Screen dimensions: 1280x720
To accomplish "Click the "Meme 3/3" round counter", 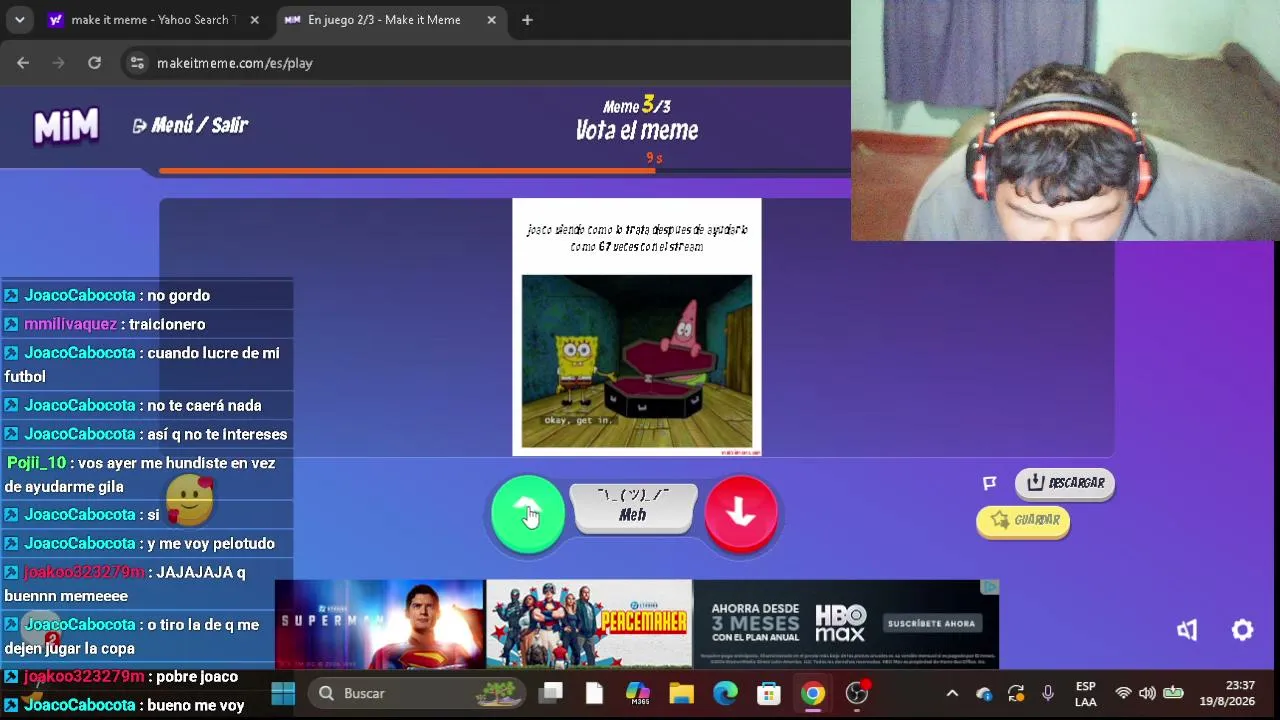I will pos(637,105).
